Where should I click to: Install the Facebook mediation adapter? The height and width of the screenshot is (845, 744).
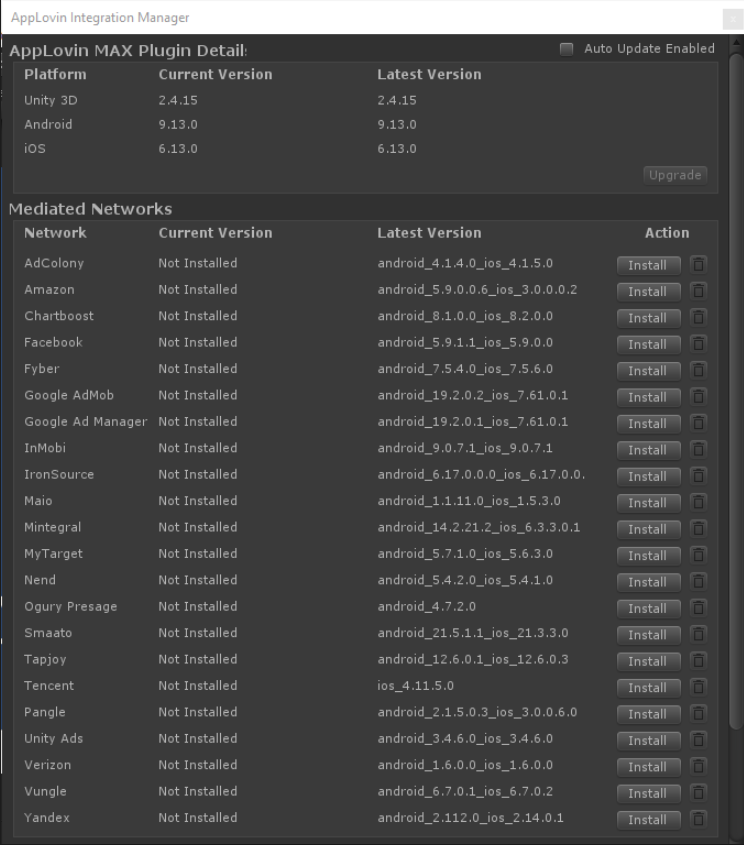[x=648, y=344]
